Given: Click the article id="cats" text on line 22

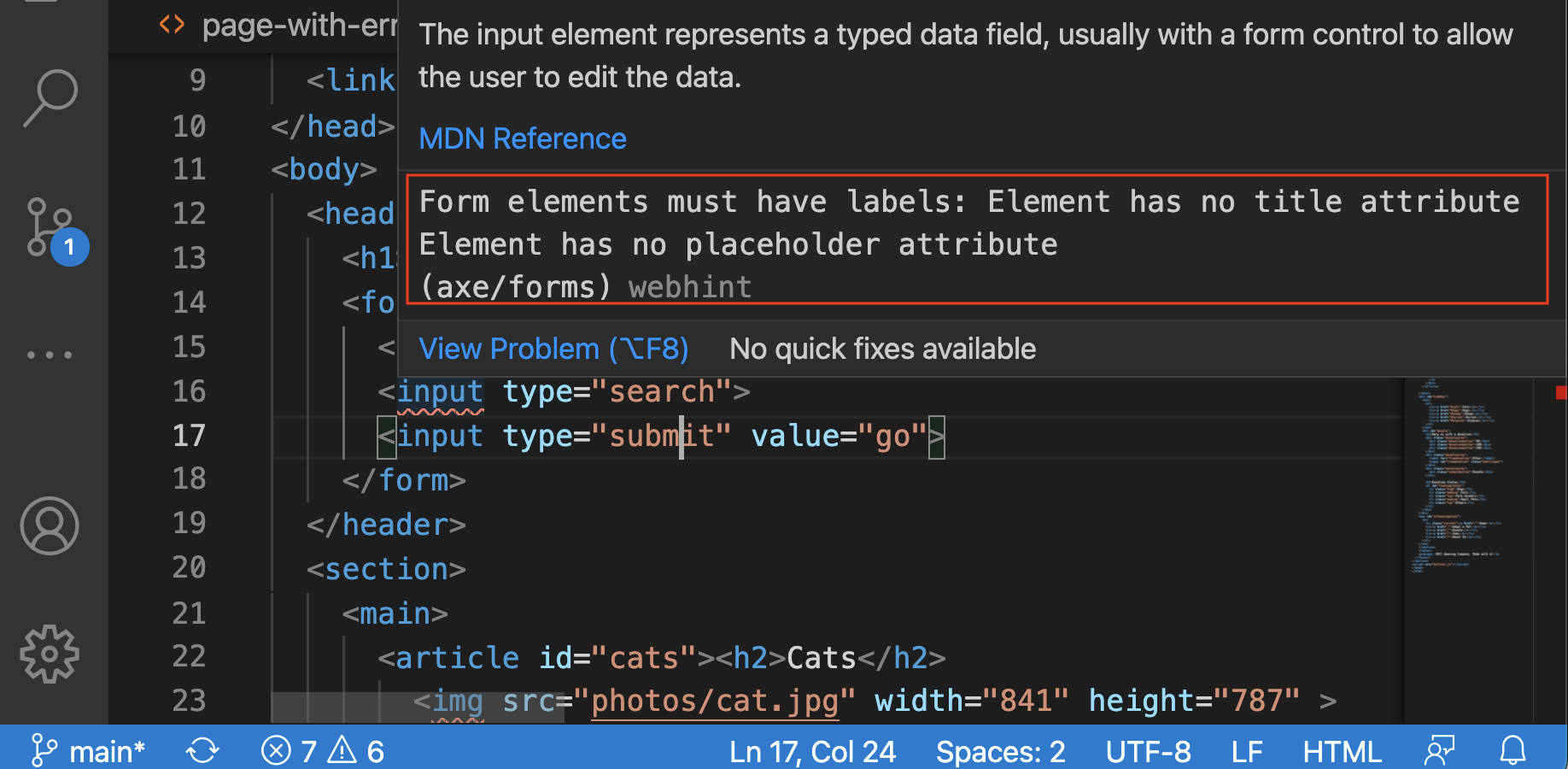Looking at the screenshot, I should pos(546,658).
